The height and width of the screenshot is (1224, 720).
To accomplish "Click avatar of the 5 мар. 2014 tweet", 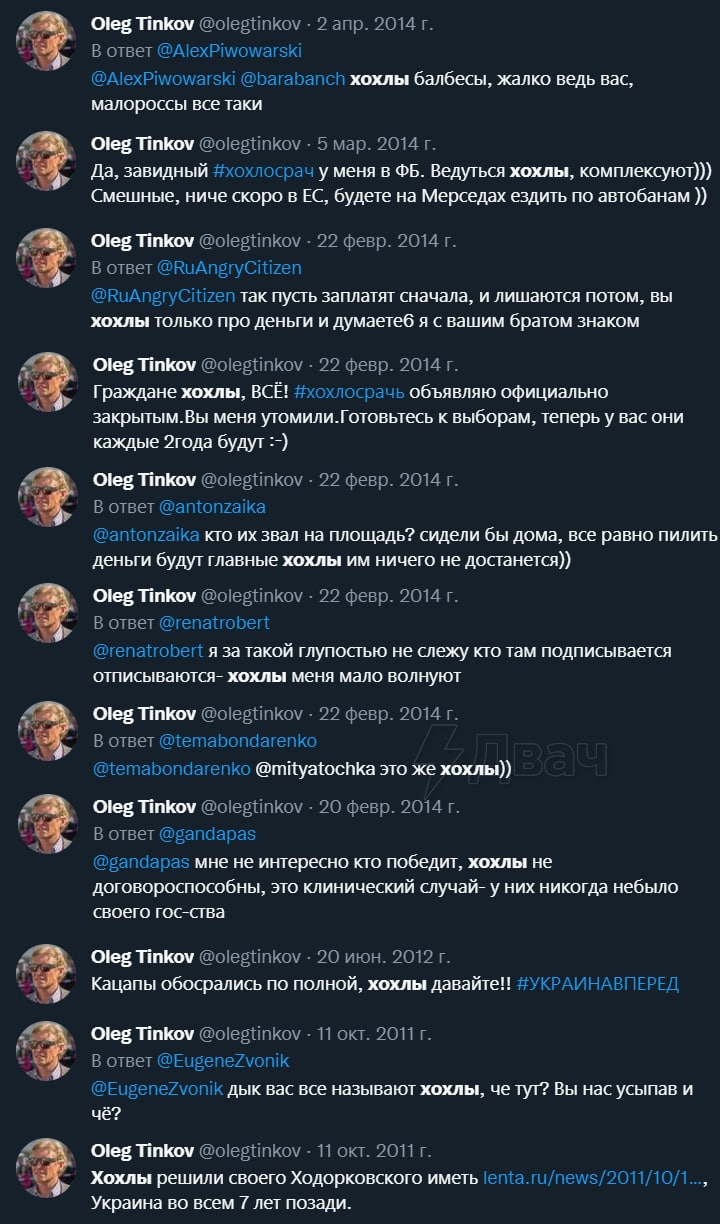I will [45, 161].
